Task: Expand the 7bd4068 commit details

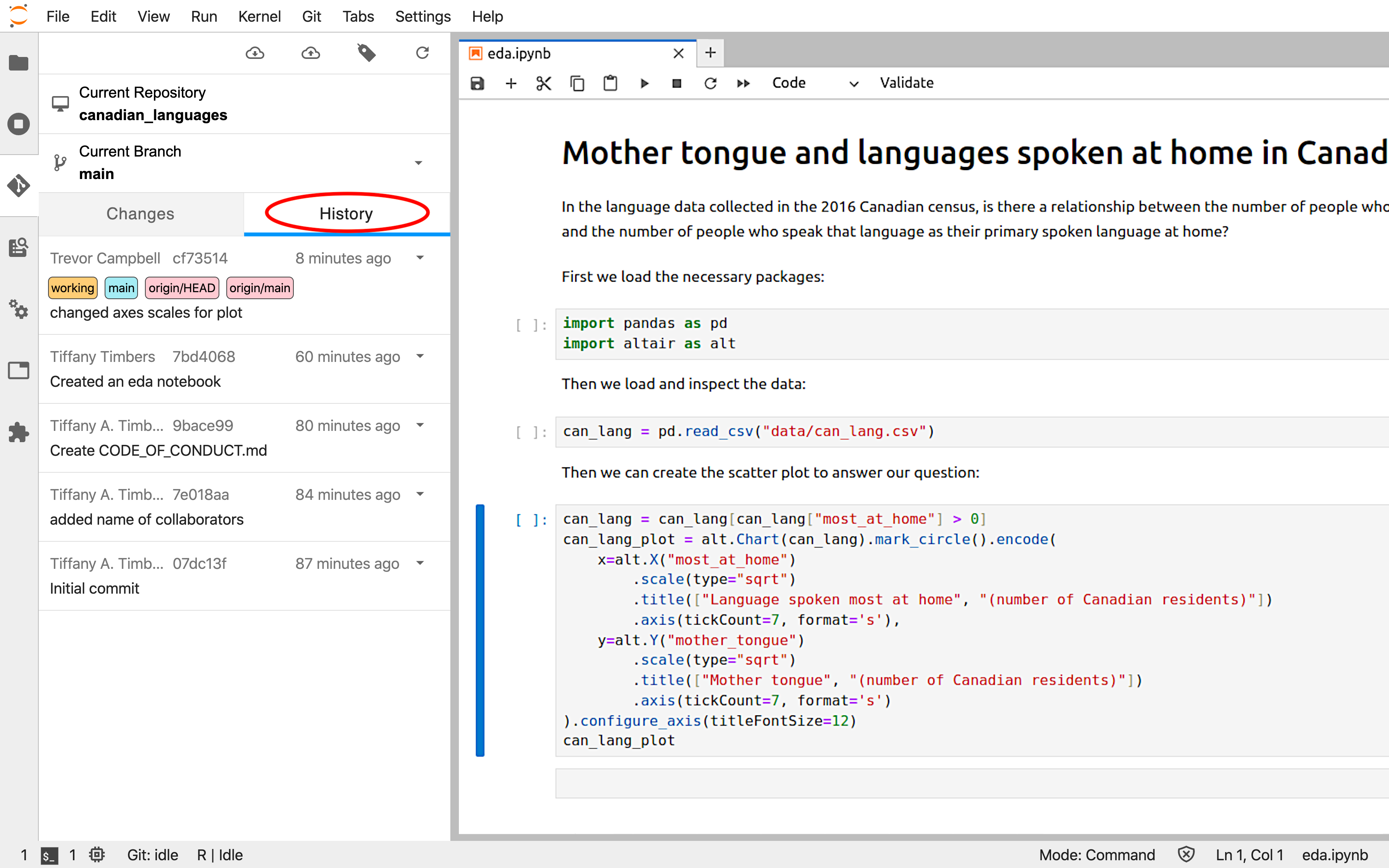Action: click(x=420, y=356)
